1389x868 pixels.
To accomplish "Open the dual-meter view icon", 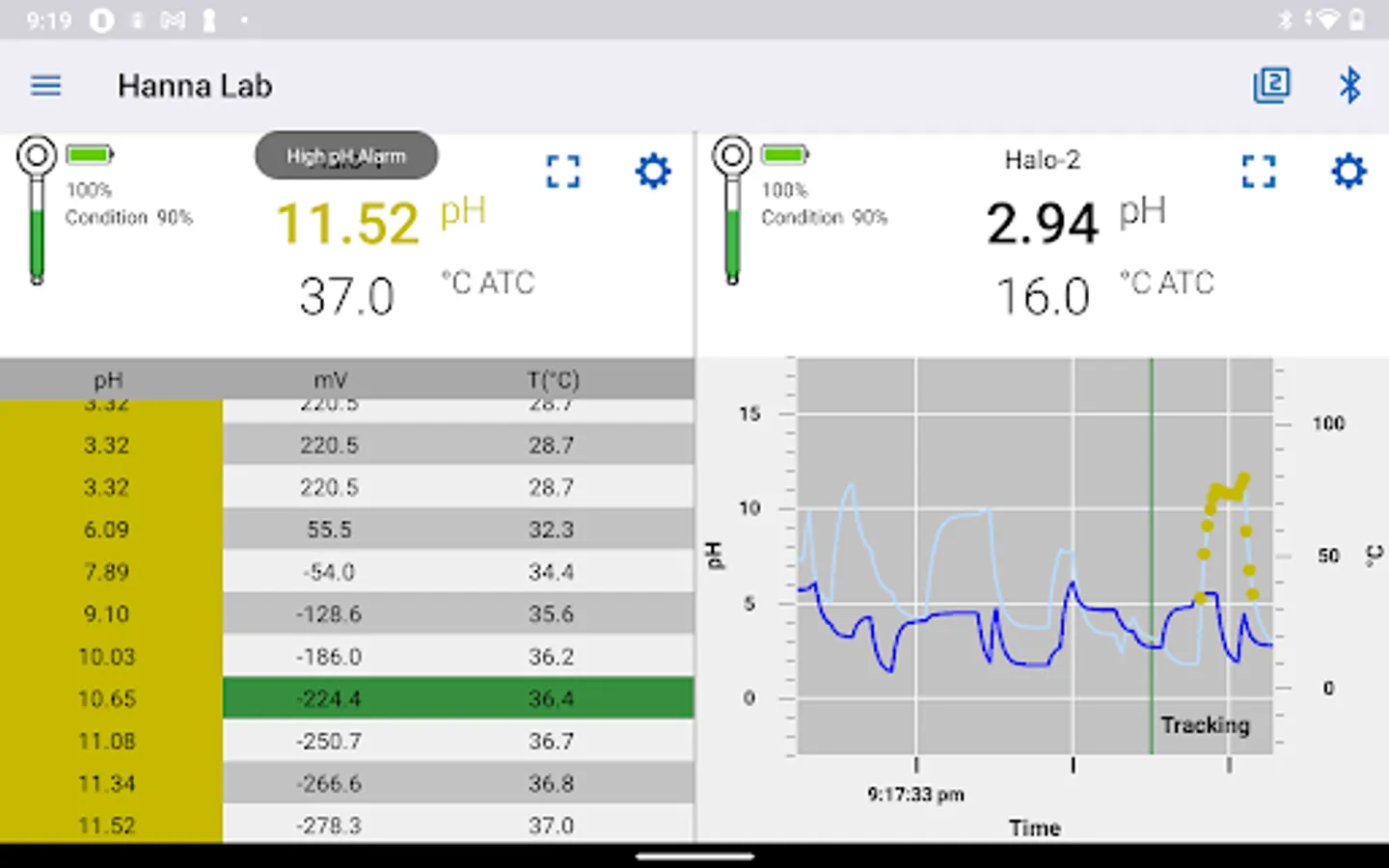I will click(x=1271, y=85).
